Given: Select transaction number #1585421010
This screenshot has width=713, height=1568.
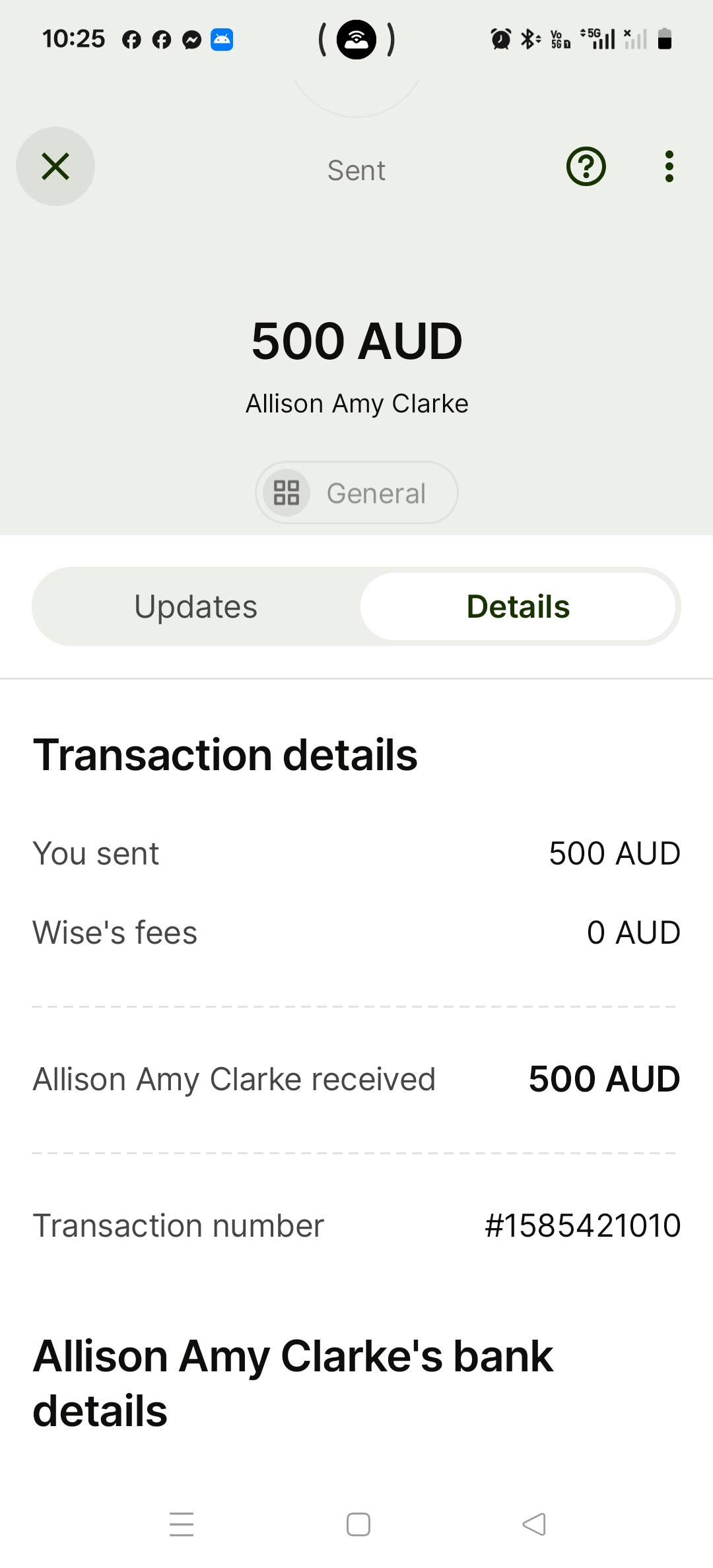Looking at the screenshot, I should pos(583,1225).
